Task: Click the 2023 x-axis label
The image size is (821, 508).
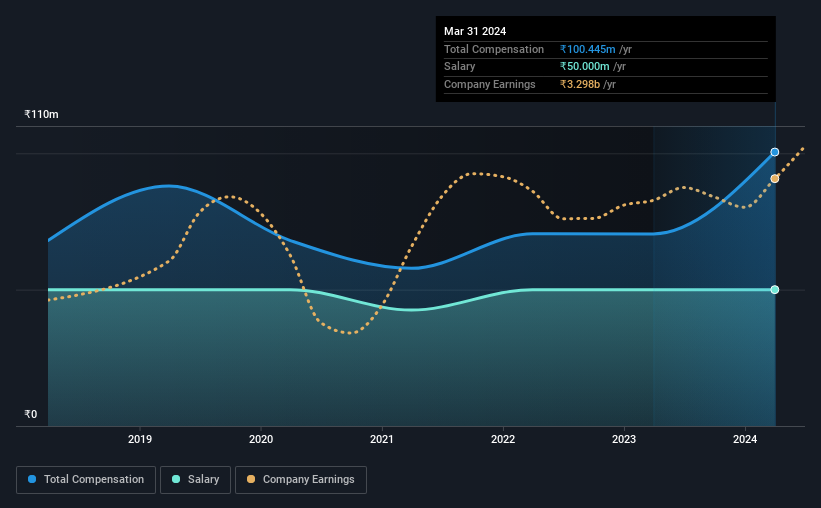Action: click(x=624, y=439)
